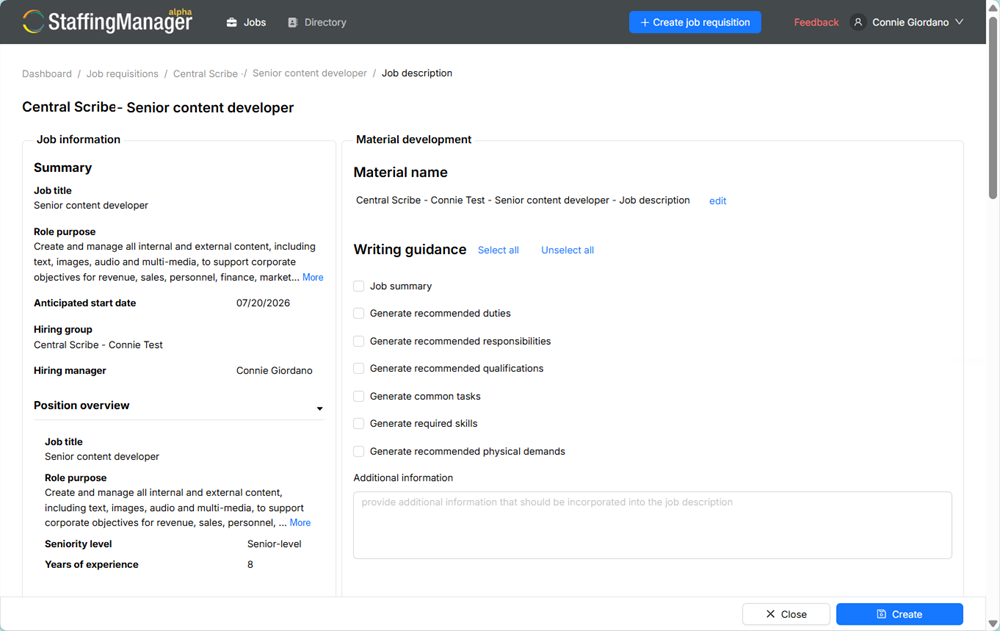The width and height of the screenshot is (1000, 631).
Task: Enable Generate recommended qualifications
Action: [358, 368]
